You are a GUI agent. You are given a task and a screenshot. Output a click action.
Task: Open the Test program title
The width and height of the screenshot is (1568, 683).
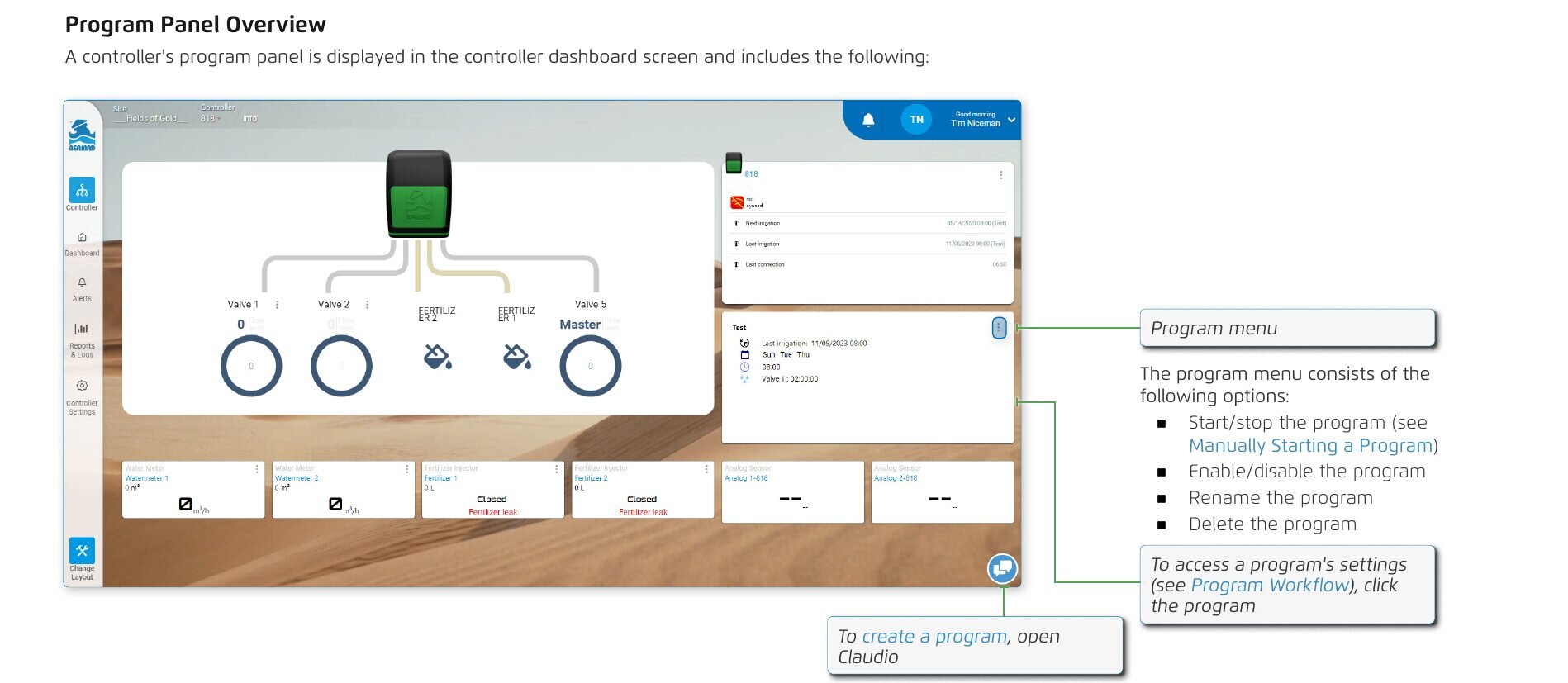coord(739,328)
